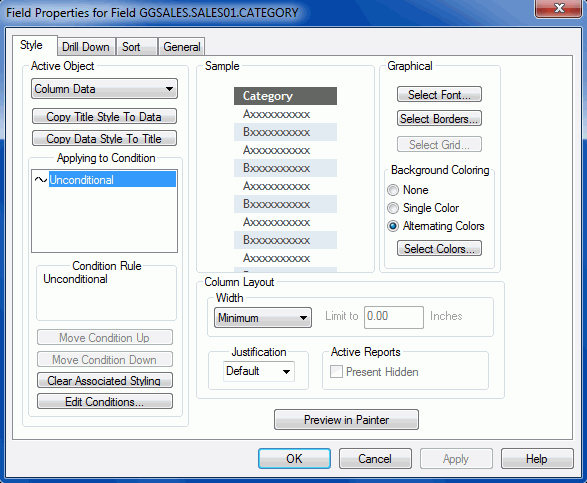Click the Limit to inches field

click(394, 317)
